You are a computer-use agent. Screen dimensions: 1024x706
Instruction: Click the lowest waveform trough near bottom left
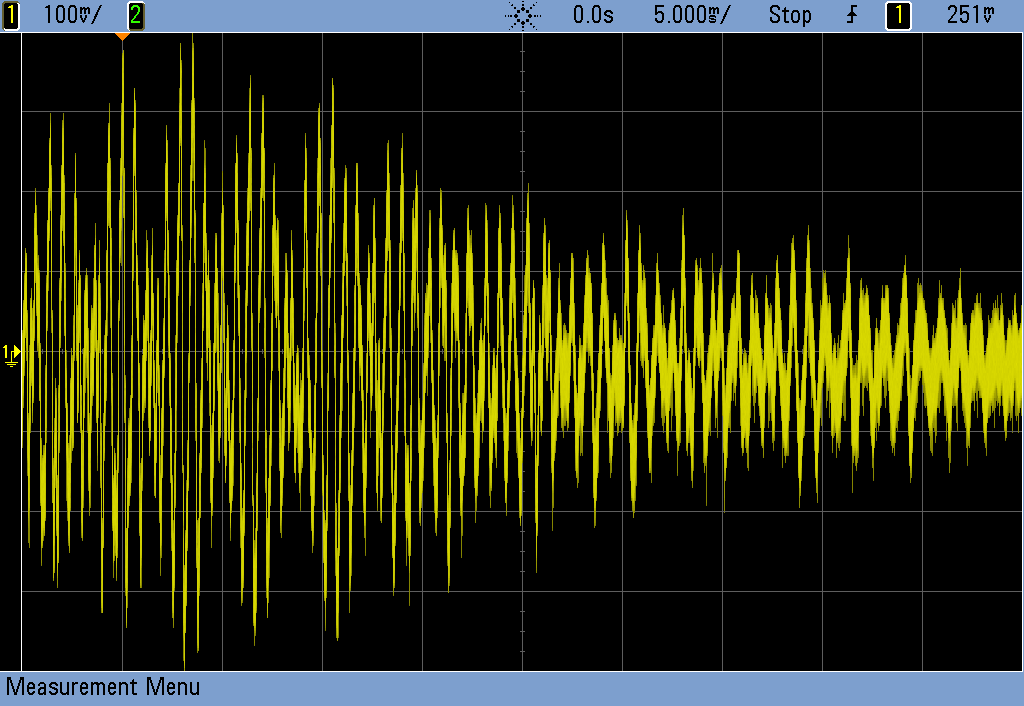[185, 664]
